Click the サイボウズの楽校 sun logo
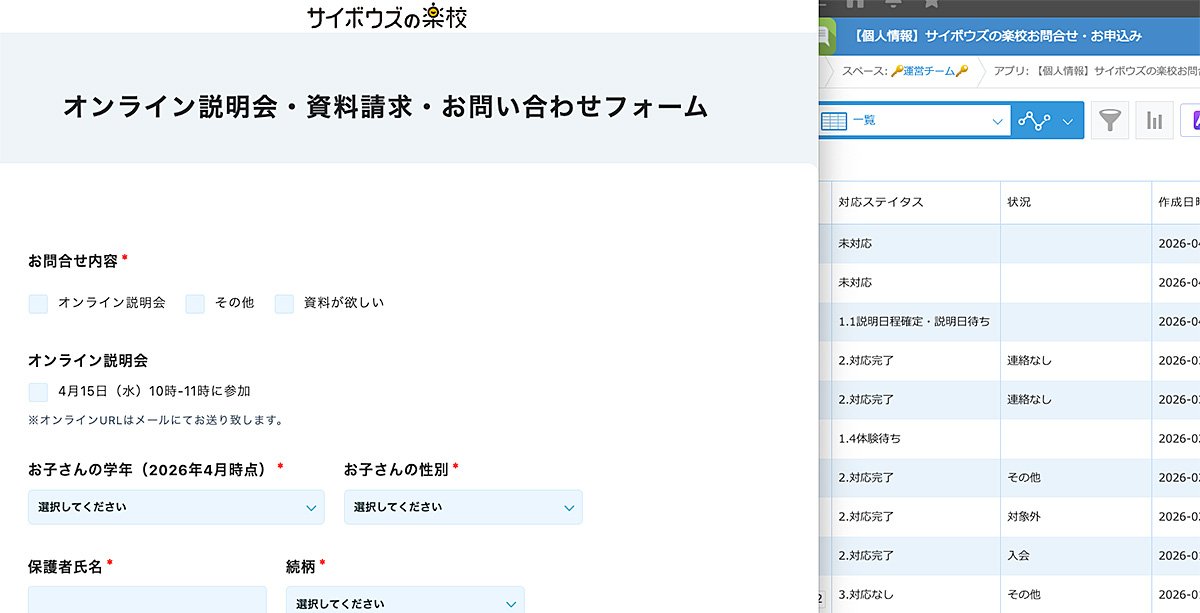Viewport: 1200px width, 613px height. coord(388,16)
